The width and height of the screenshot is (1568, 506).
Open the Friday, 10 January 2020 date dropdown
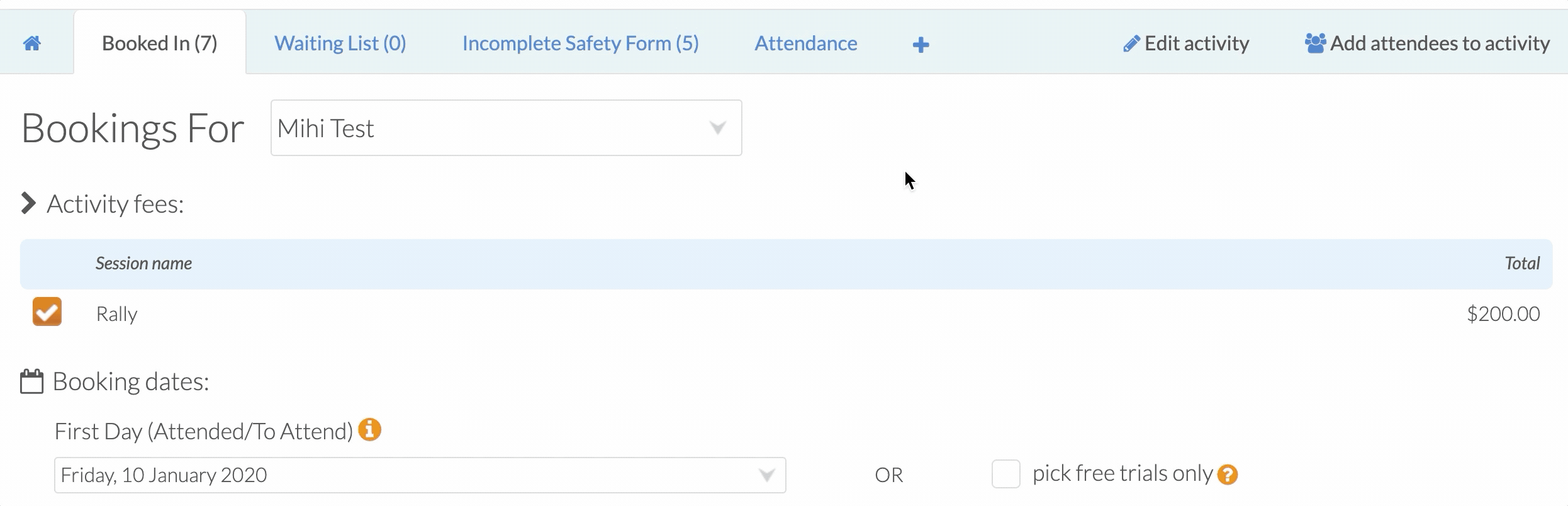(420, 475)
